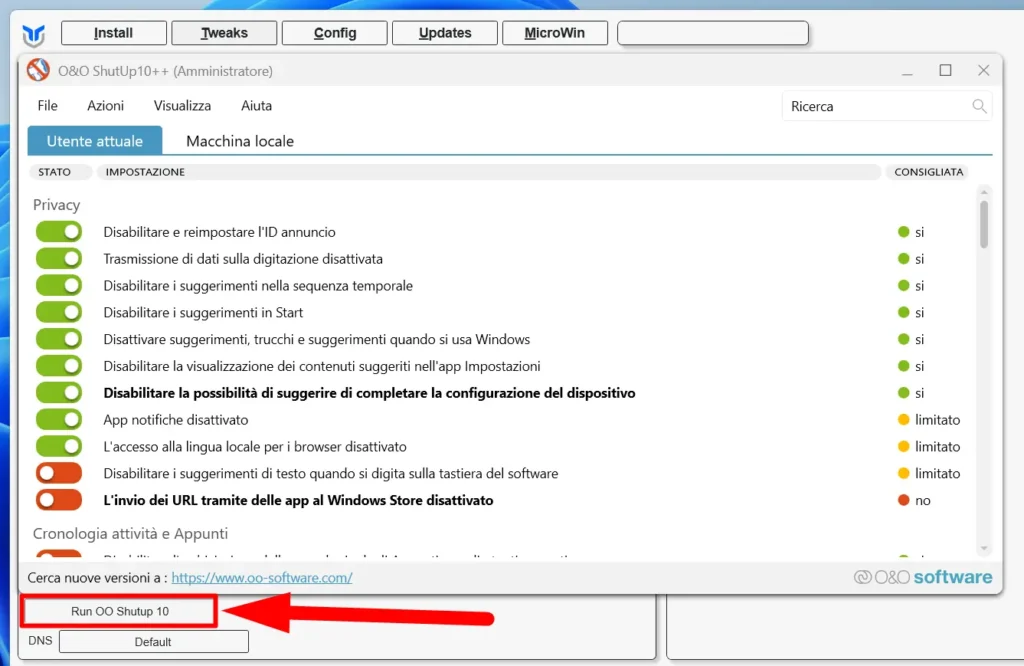Screen dimensions: 1024x666
Task: Toggle 'L'accesso alla lingua locale' switch
Action: [x=59, y=446]
